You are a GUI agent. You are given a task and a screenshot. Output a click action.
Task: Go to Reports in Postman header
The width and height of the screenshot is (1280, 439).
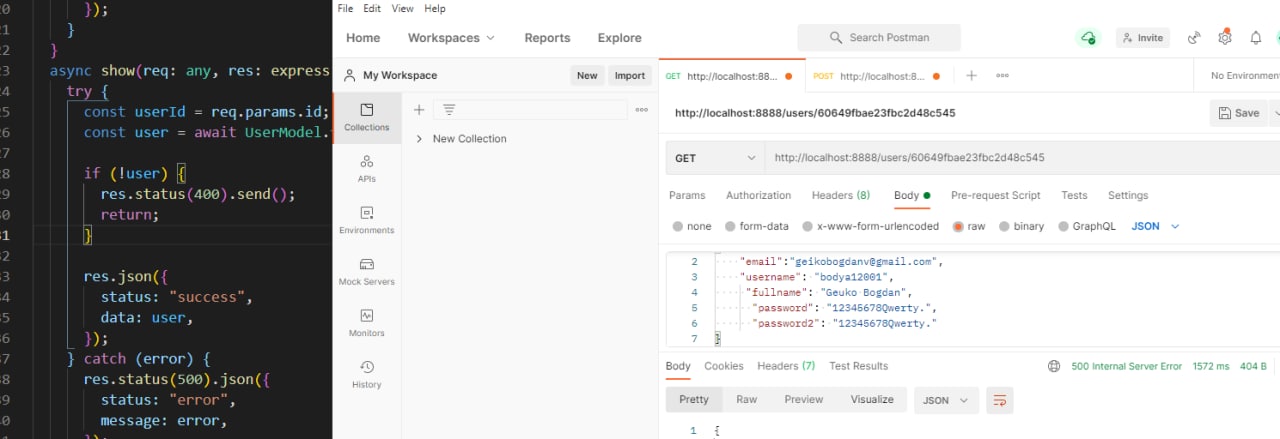[x=547, y=38]
